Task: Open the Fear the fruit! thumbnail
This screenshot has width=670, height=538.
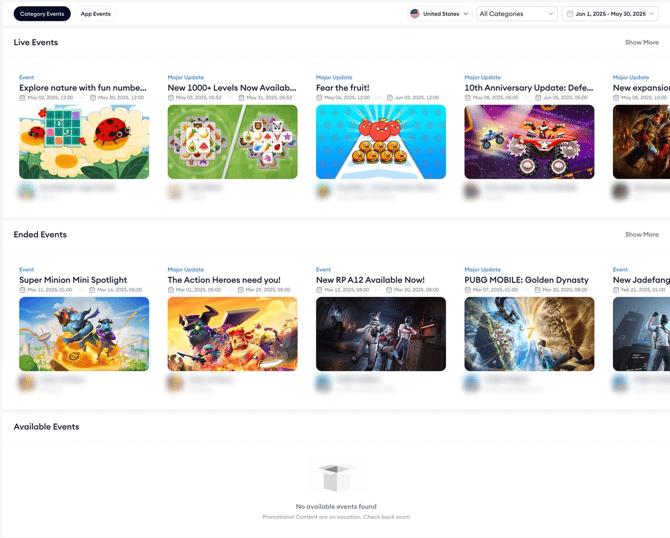Action: [x=381, y=142]
